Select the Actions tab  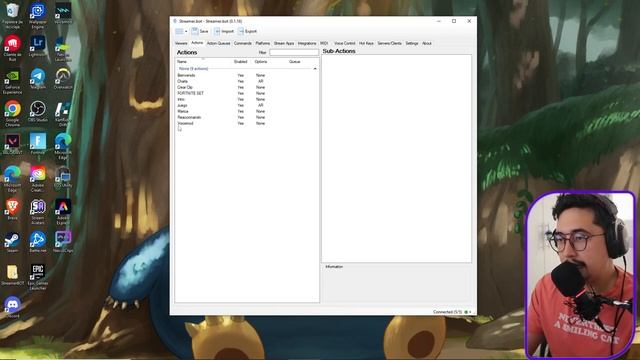tap(197, 43)
